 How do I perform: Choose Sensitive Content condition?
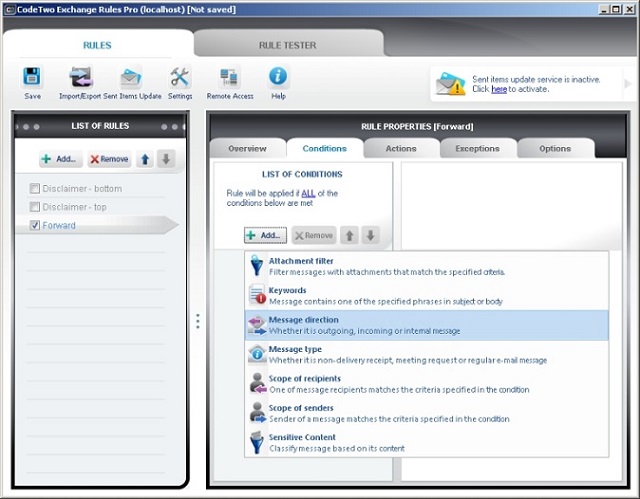(427, 443)
